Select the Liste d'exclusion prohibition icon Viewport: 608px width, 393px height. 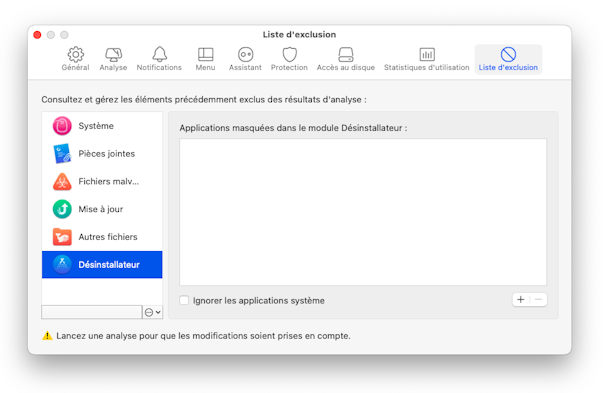pos(508,54)
